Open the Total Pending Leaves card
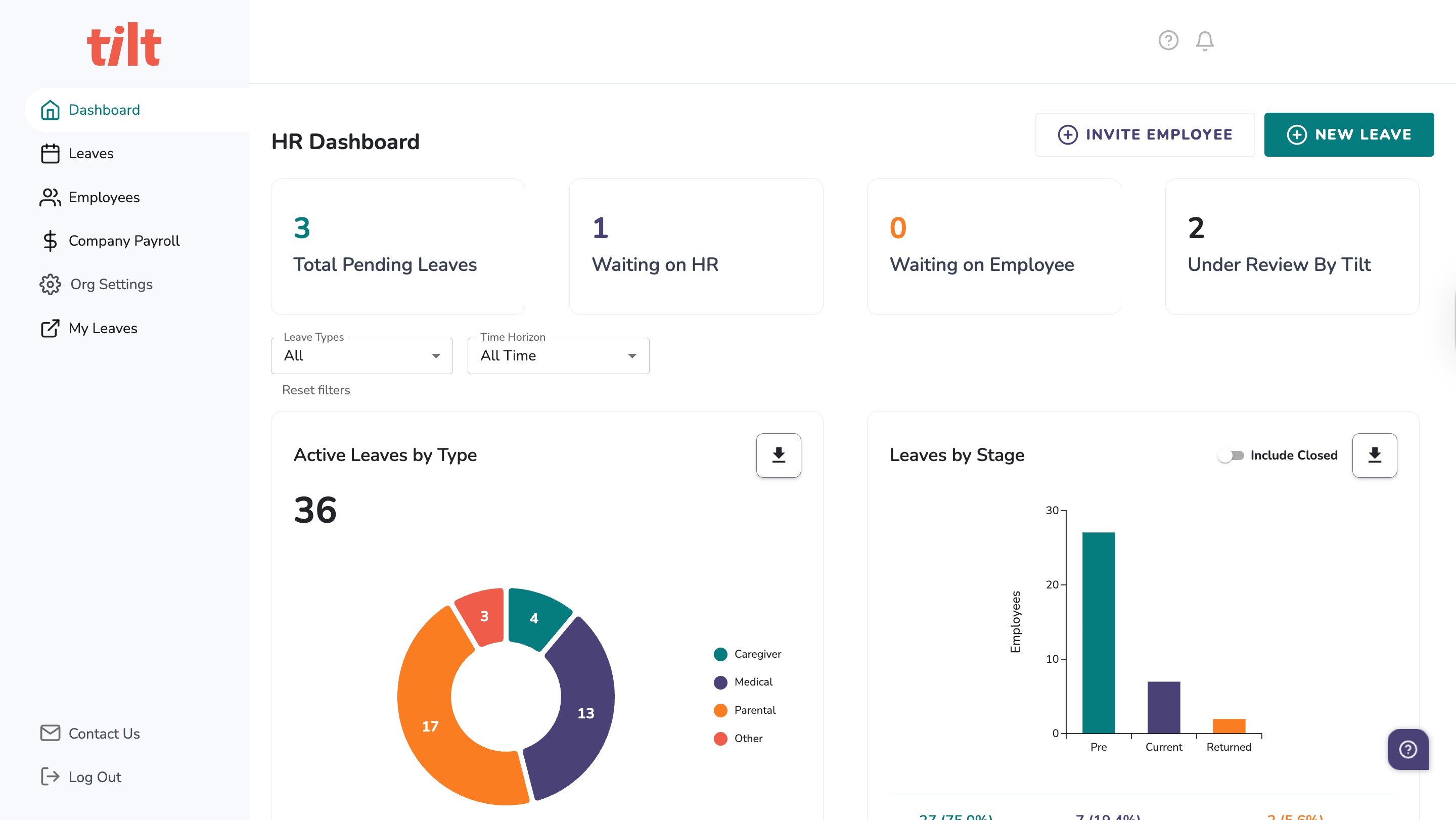1456x820 pixels. [x=397, y=246]
